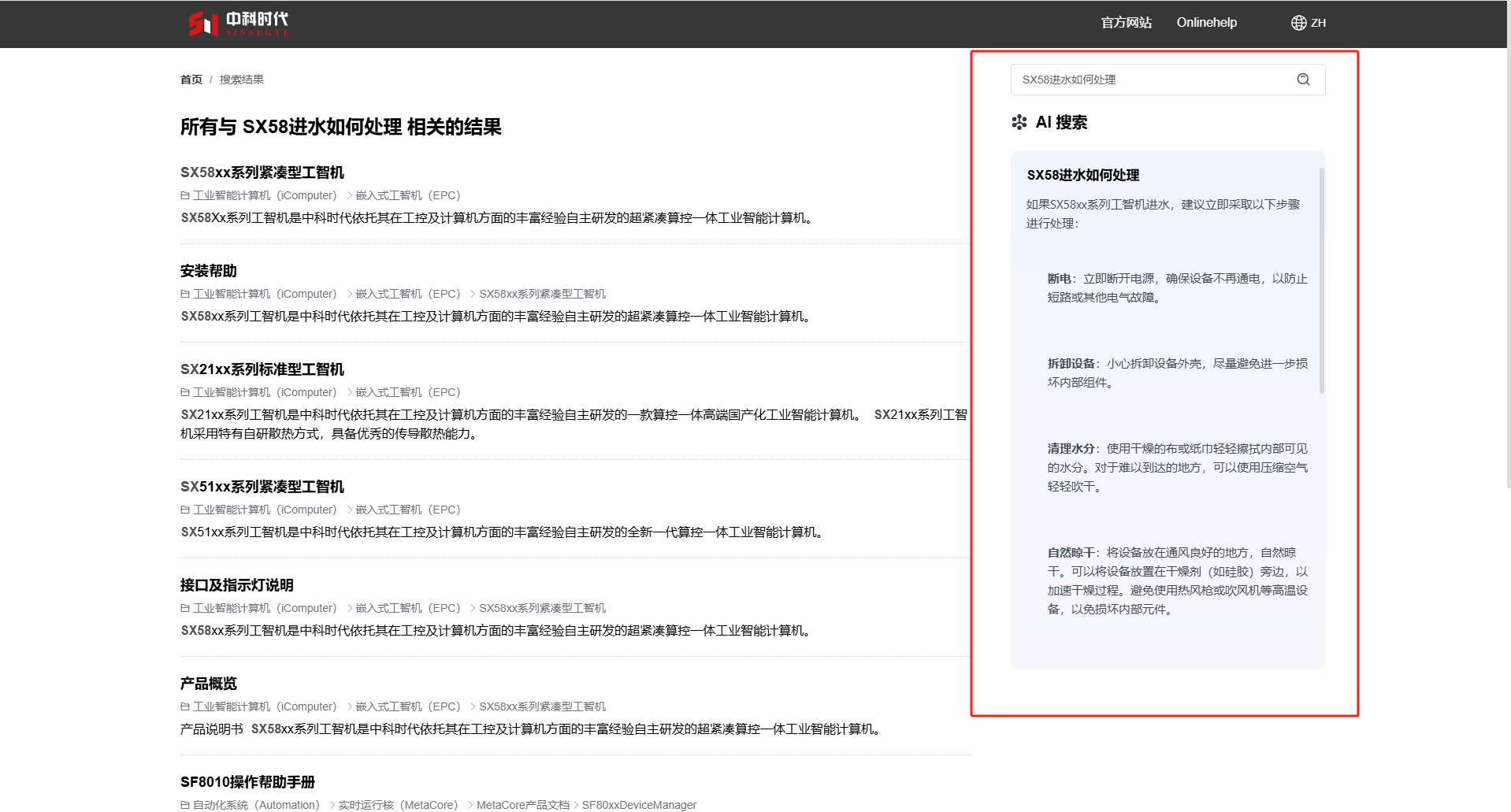Open the SX58xx系列紧凑型工智机 result title
The width and height of the screenshot is (1511, 812).
(262, 172)
